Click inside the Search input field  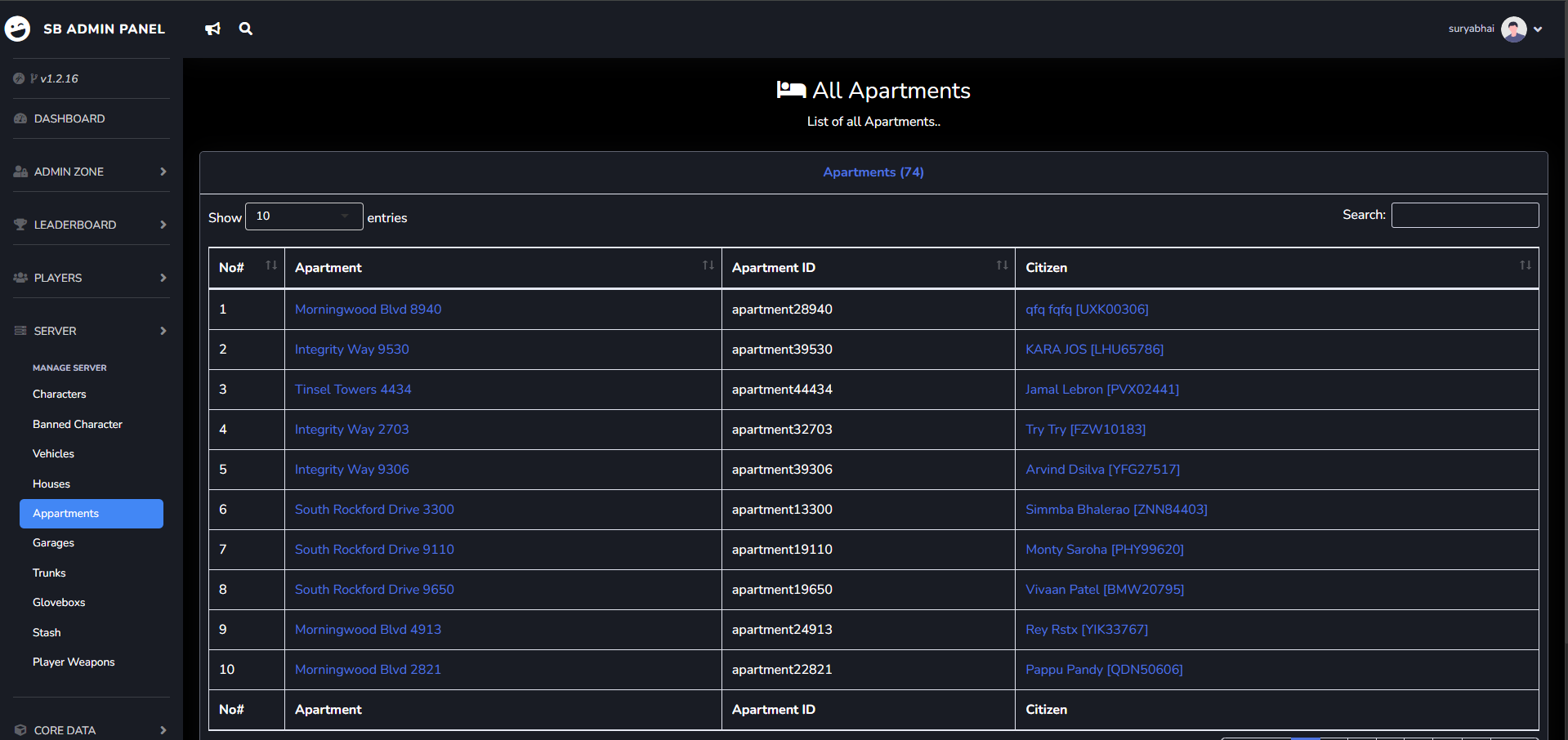1463,214
